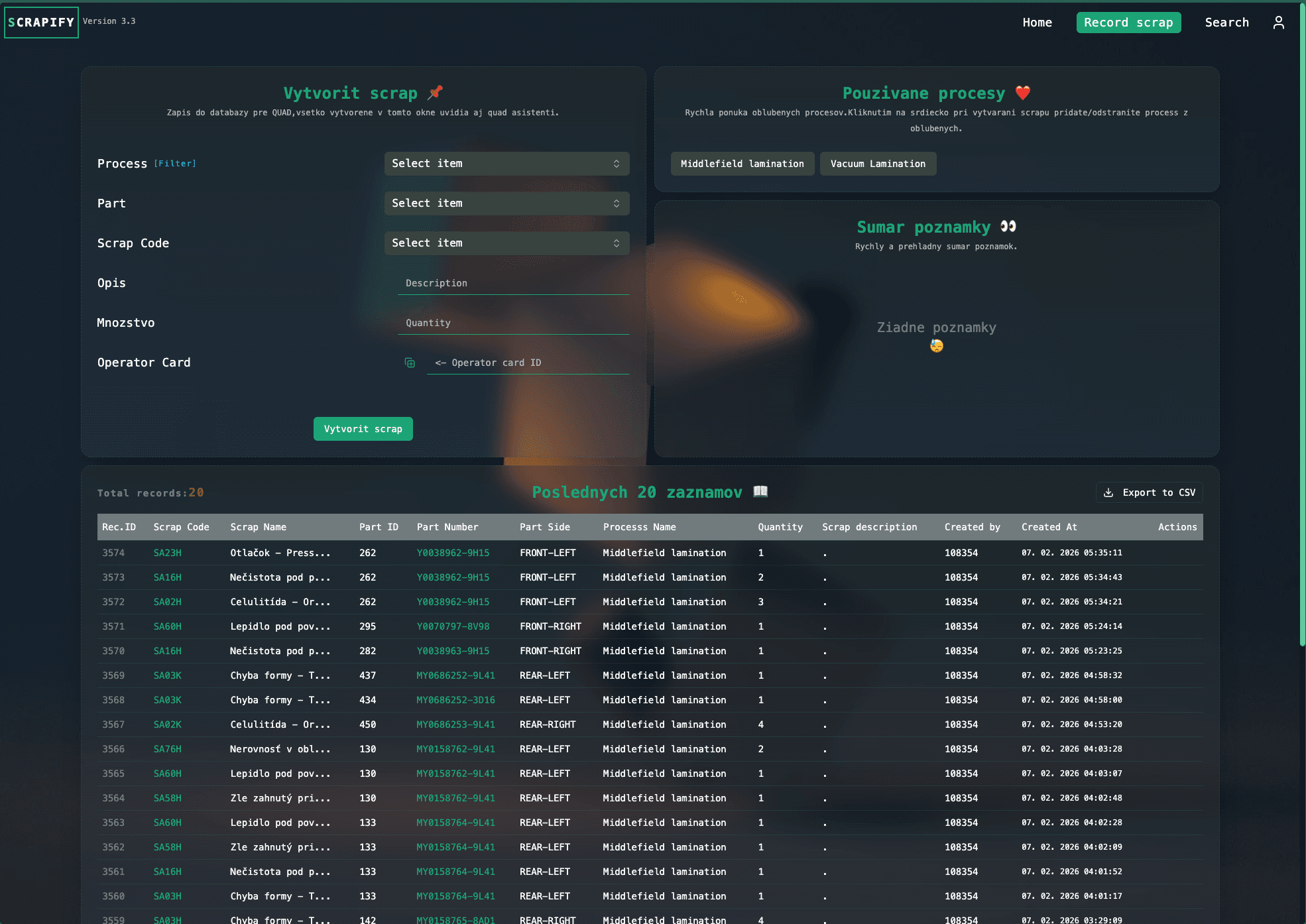This screenshot has height=924, width=1306.
Task: Click the eyes icon next to Sumar poznamky
Action: click(x=1008, y=227)
